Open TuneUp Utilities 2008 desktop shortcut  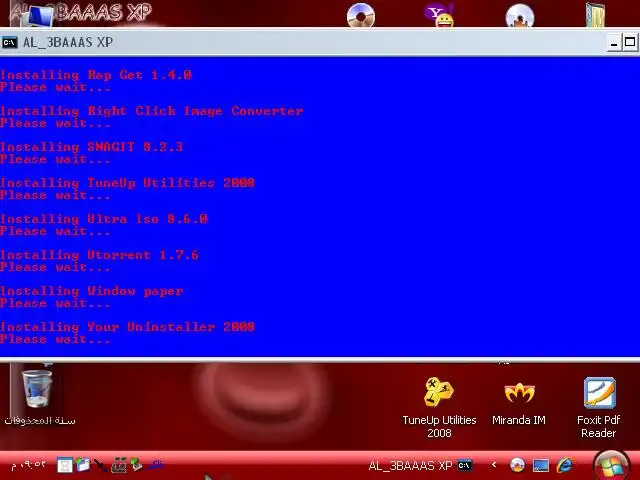[x=439, y=407]
